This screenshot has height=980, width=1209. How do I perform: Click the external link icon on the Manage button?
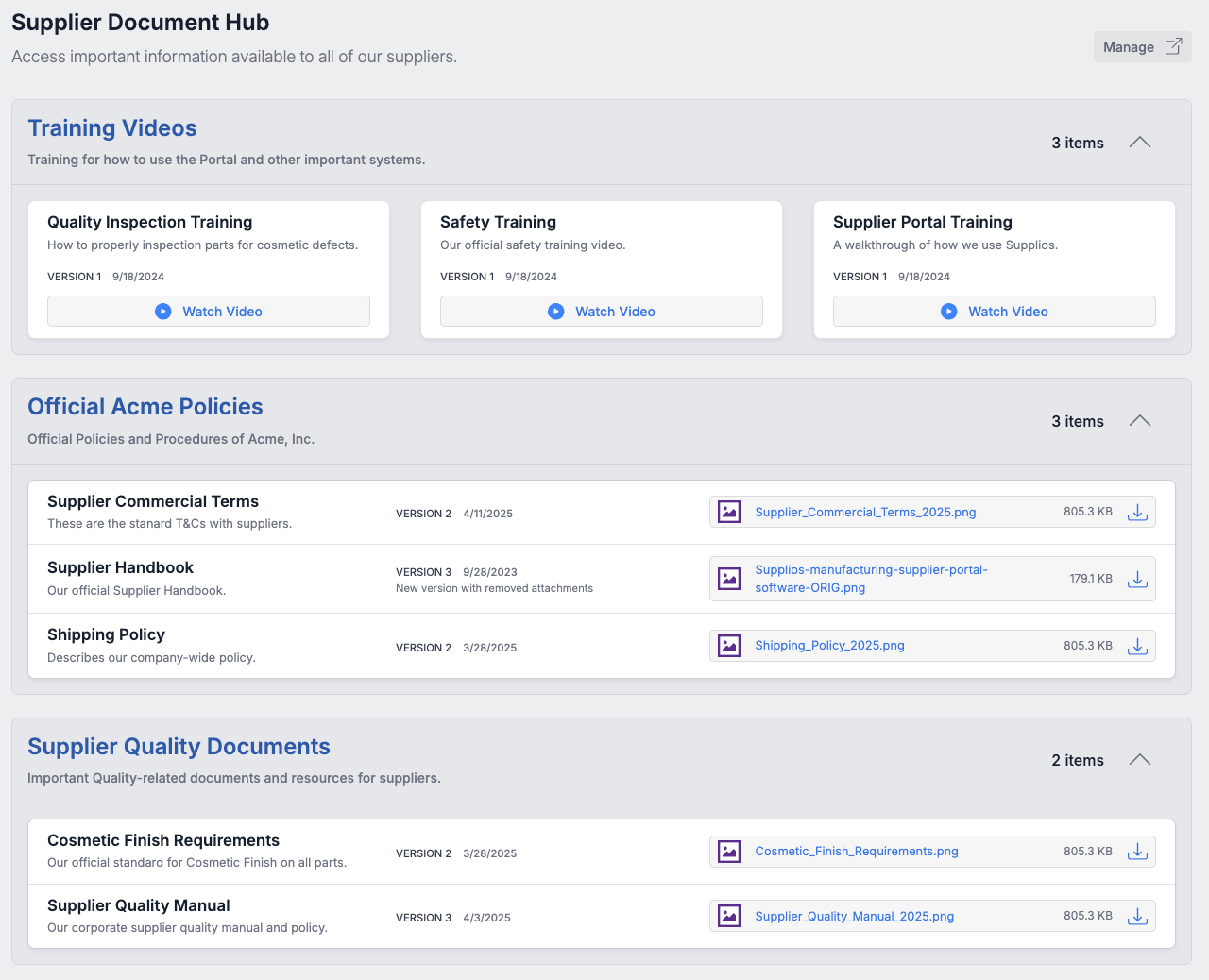click(x=1173, y=45)
